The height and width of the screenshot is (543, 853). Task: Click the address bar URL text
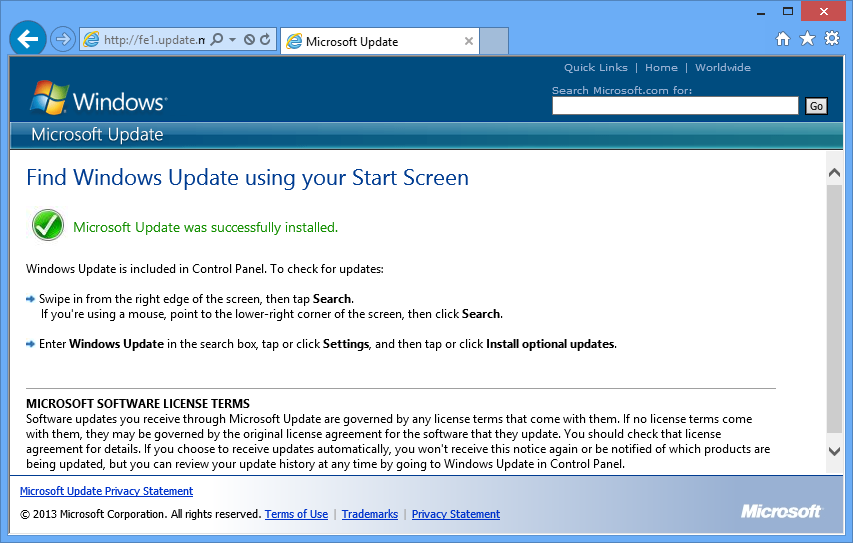tap(154, 40)
